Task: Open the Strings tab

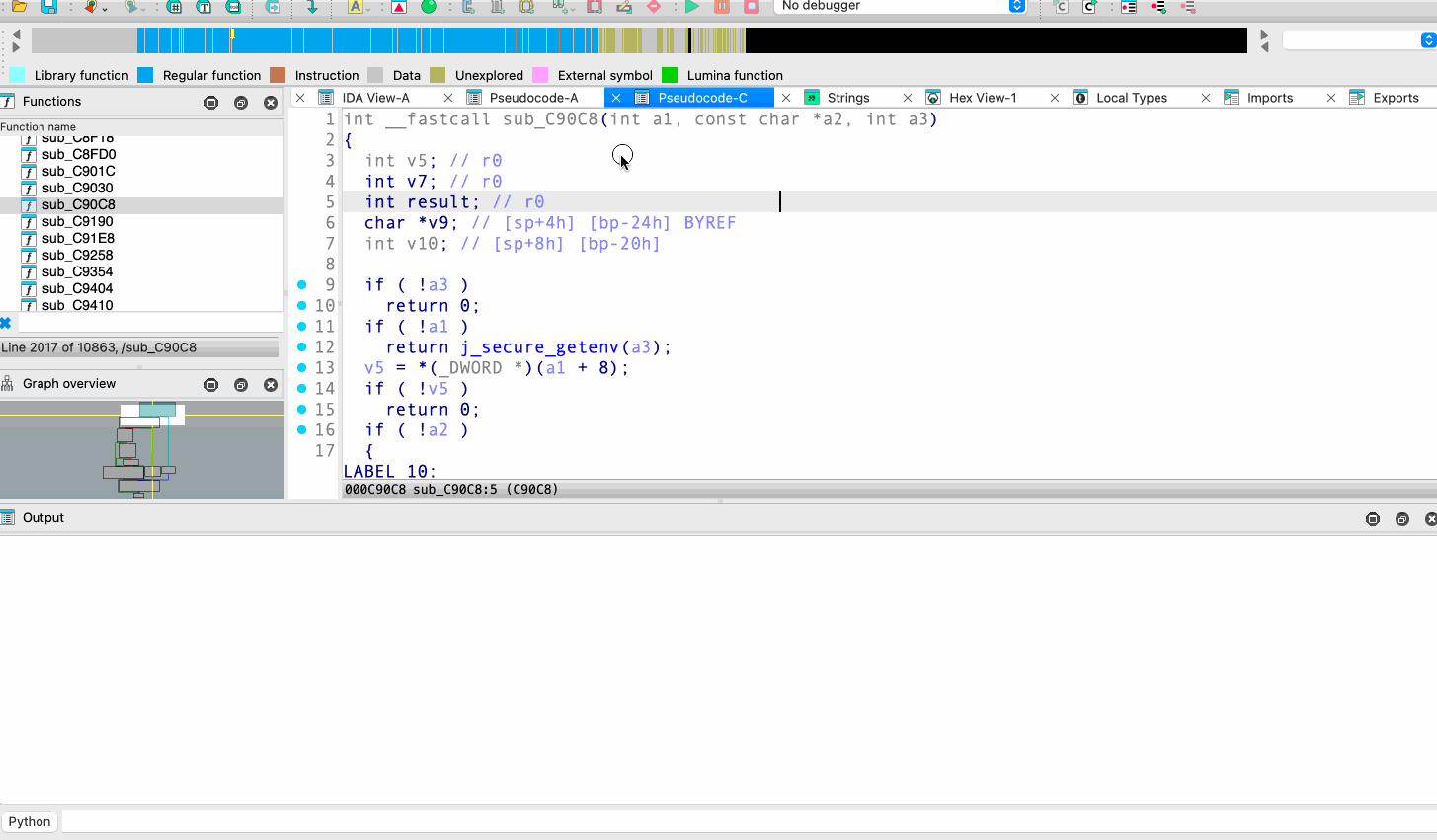Action: 848,98
